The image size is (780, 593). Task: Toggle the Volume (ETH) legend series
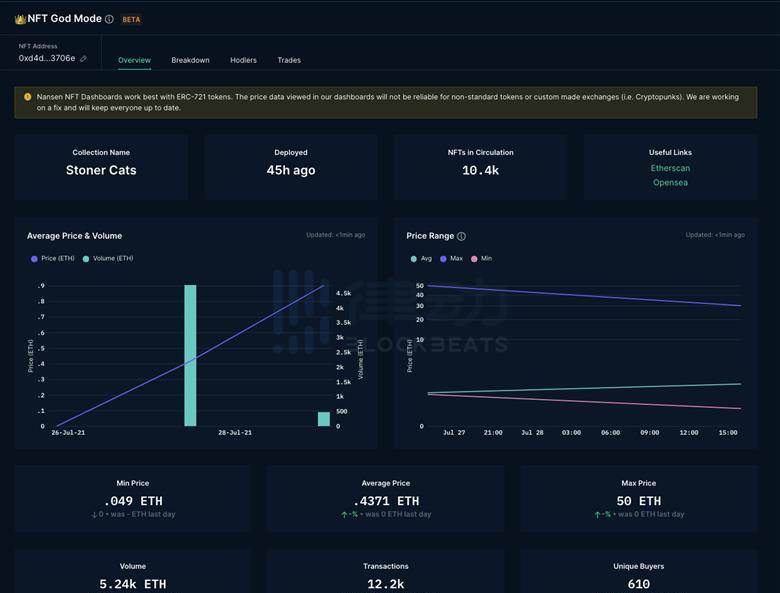click(108, 259)
